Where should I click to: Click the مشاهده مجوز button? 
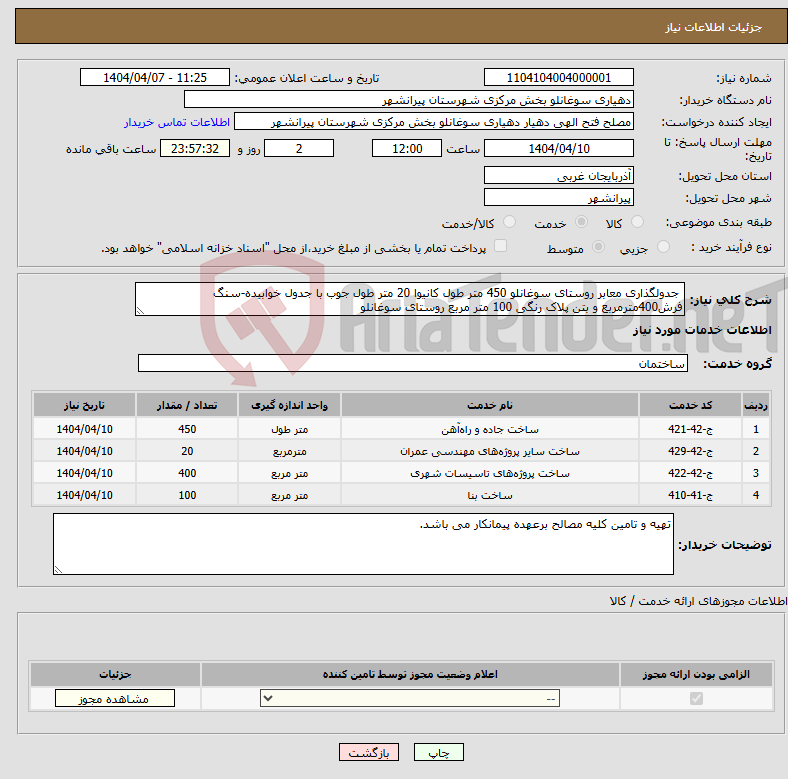click(115, 698)
